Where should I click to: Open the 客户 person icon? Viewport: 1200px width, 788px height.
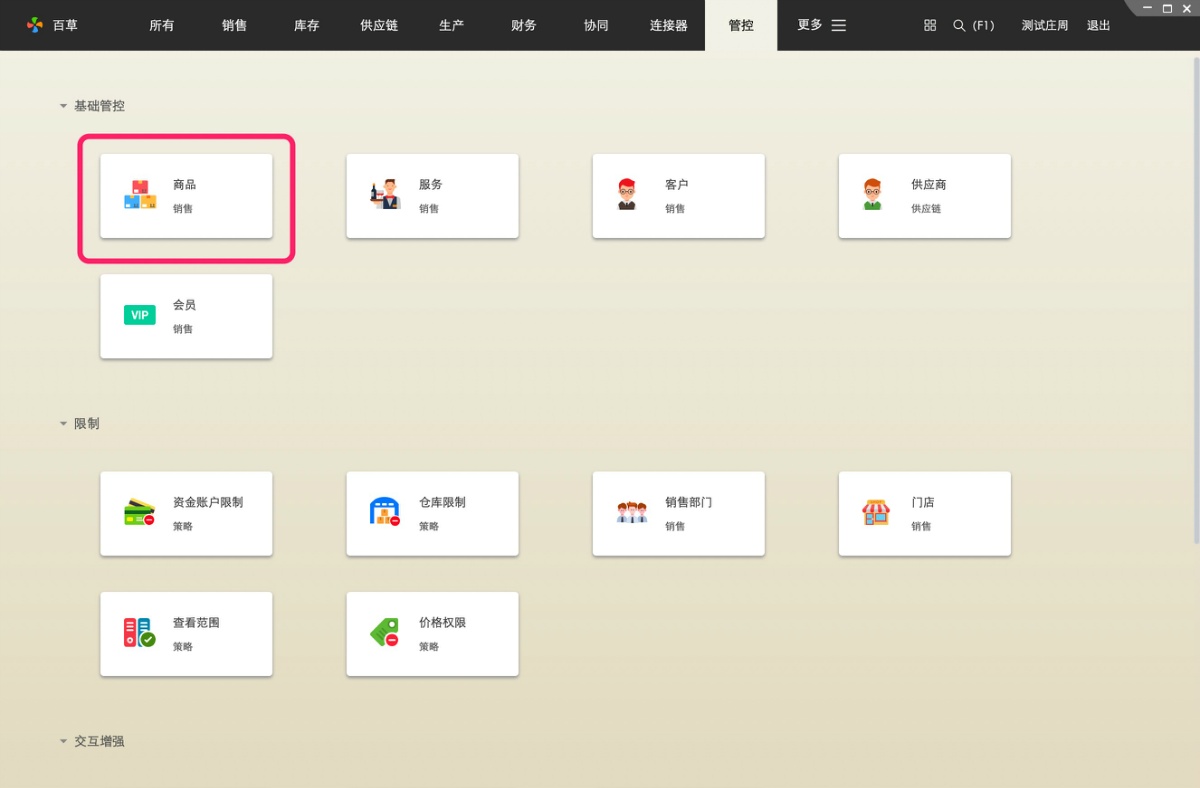(627, 195)
